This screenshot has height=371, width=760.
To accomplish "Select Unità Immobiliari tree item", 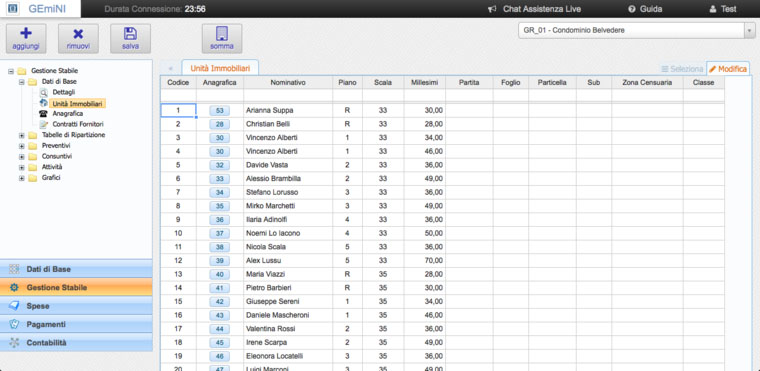I will click(78, 103).
